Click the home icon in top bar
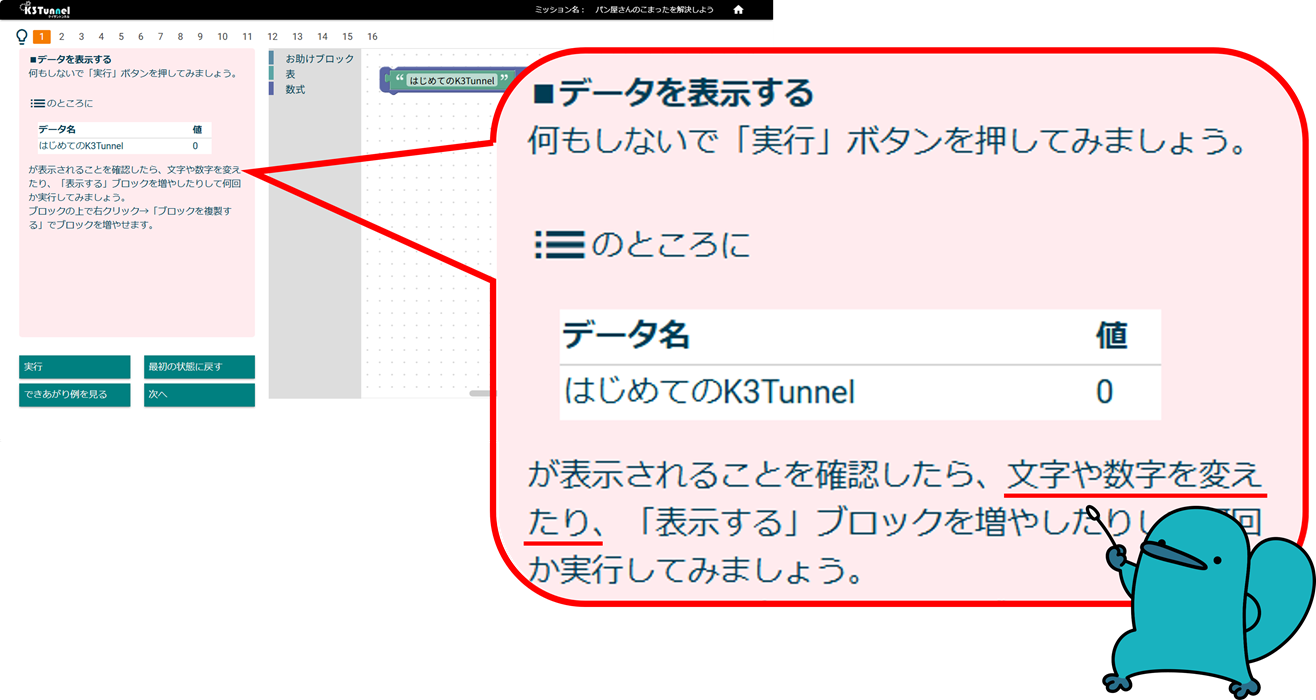 [738, 9]
